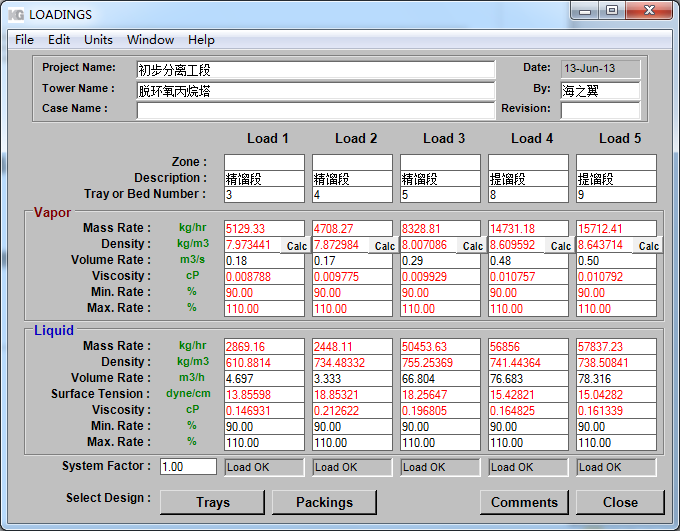Screen dimensions: 680x531
Task: Click Load 4 tray number field 8
Action: point(528,195)
